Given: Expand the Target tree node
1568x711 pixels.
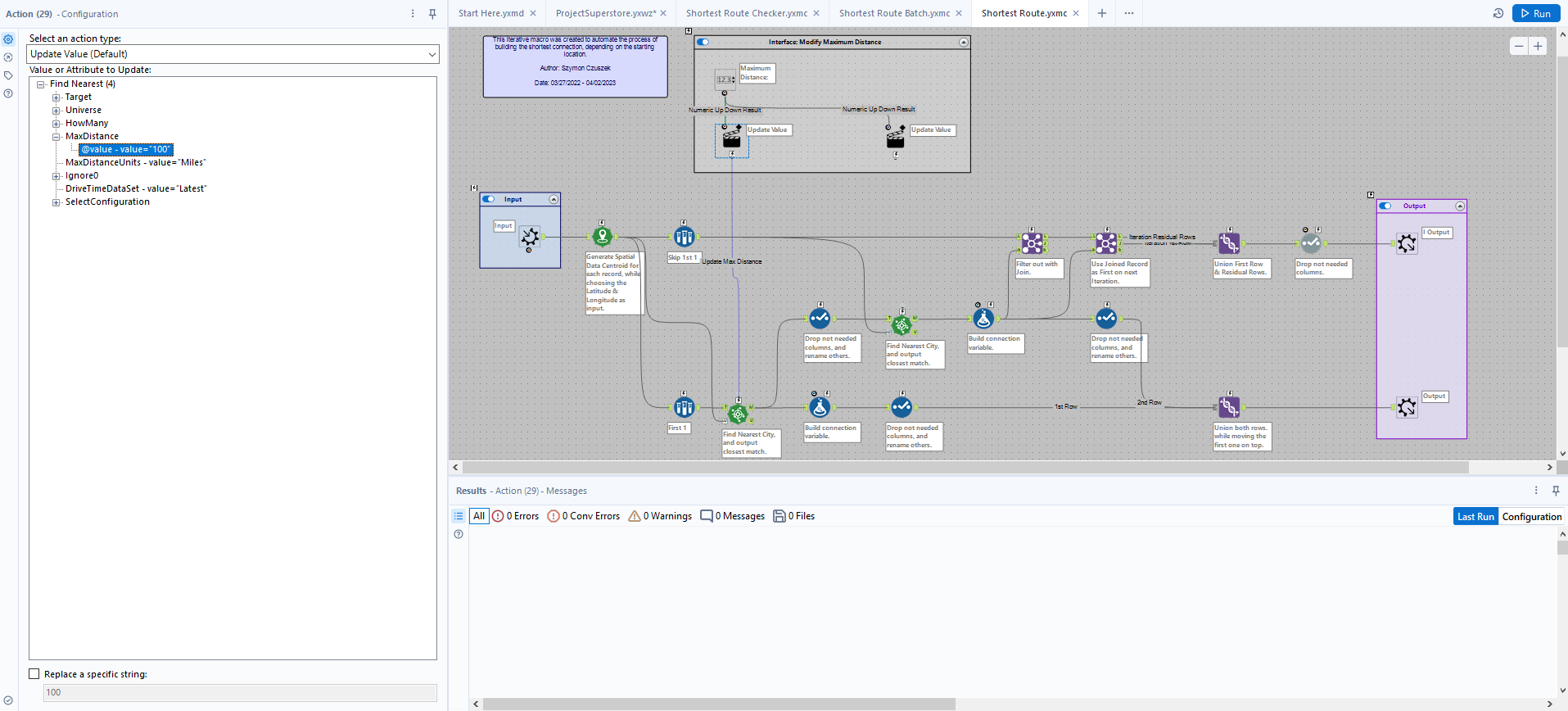Looking at the screenshot, I should tap(56, 97).
